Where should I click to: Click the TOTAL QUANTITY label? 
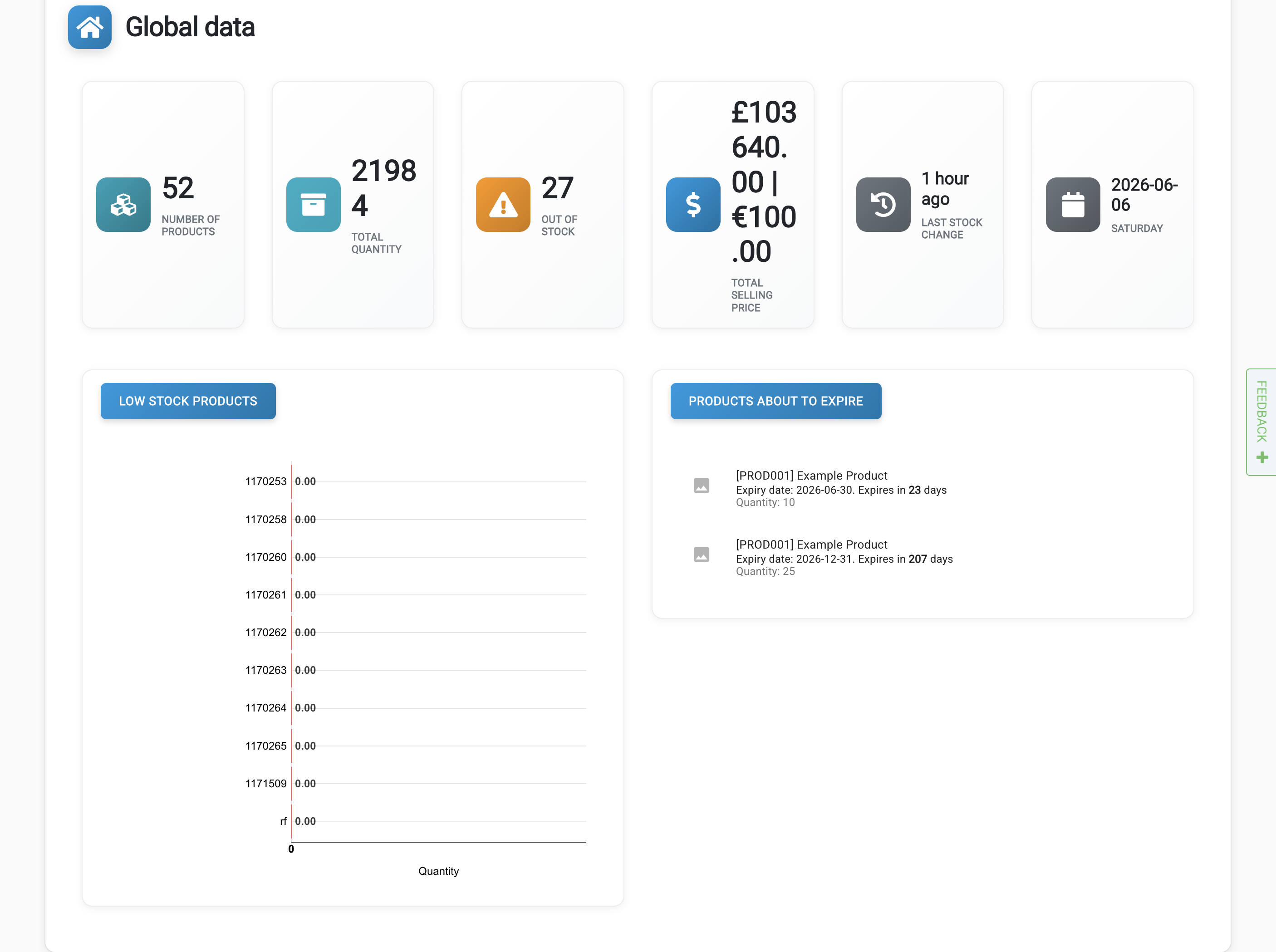[x=376, y=243]
